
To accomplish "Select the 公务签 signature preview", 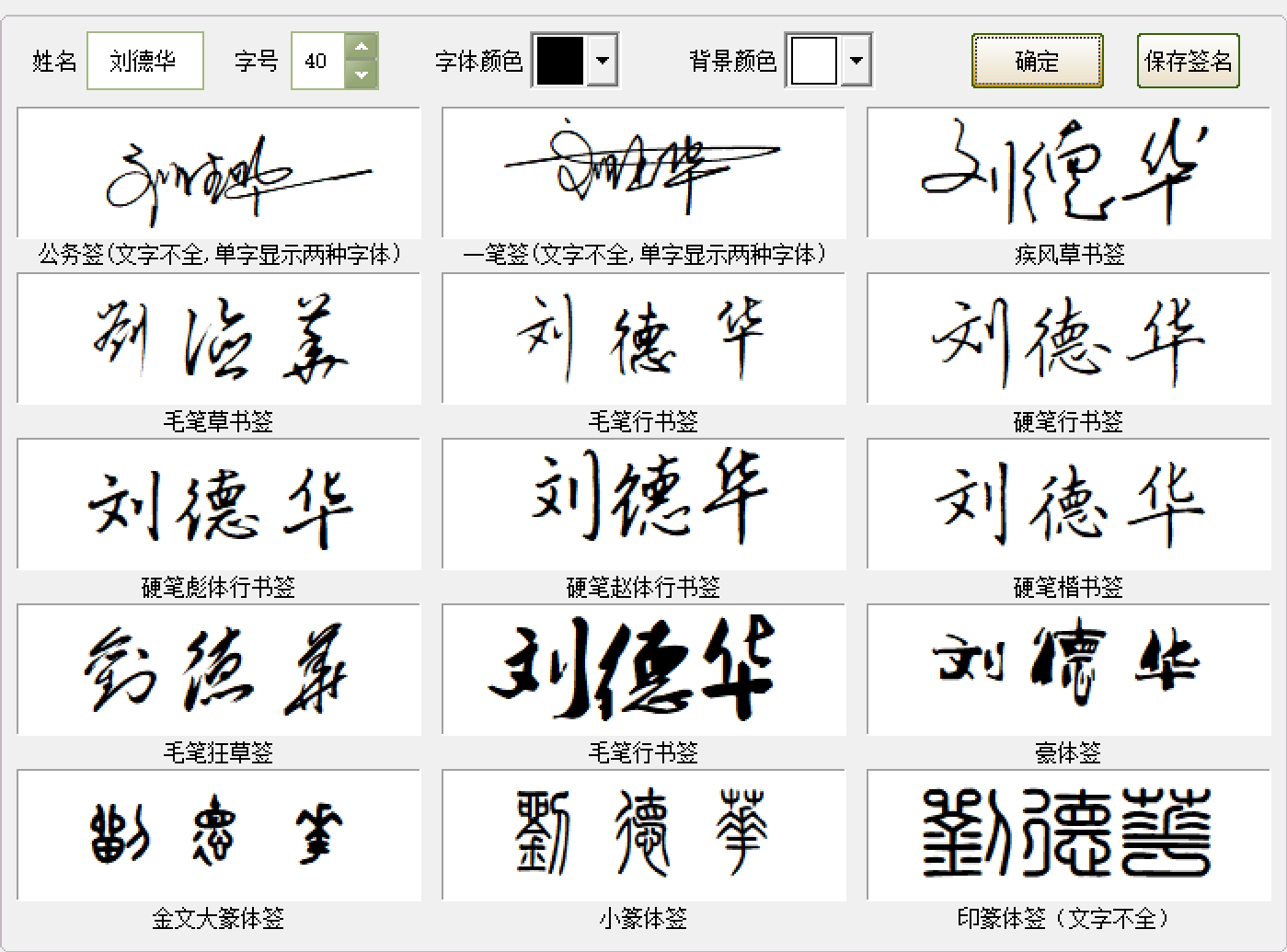I will coord(219,173).
